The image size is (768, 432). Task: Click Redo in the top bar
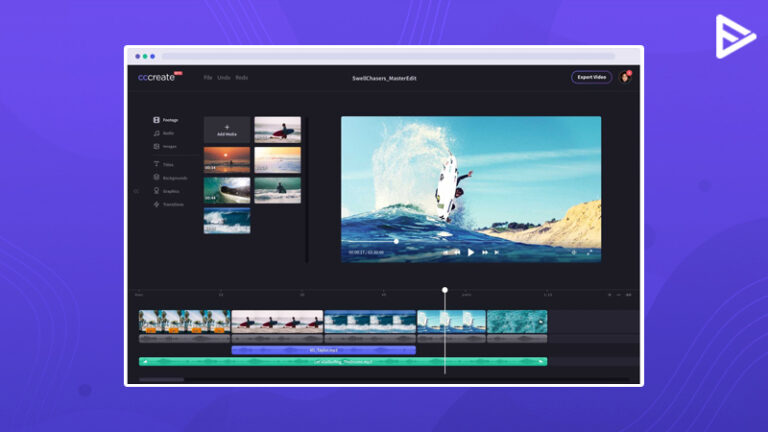pyautogui.click(x=241, y=78)
